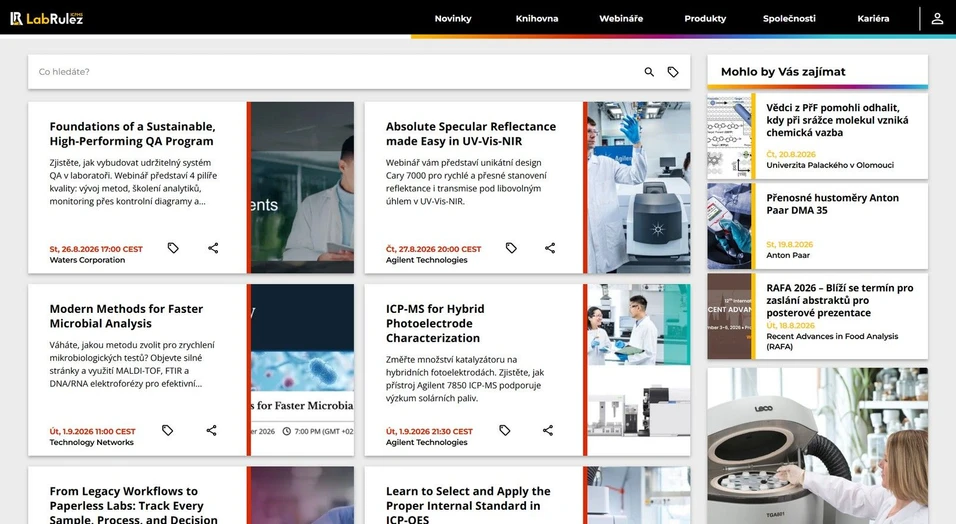Open the LabRulez logo home link
The image size is (956, 524).
(x=46, y=18)
